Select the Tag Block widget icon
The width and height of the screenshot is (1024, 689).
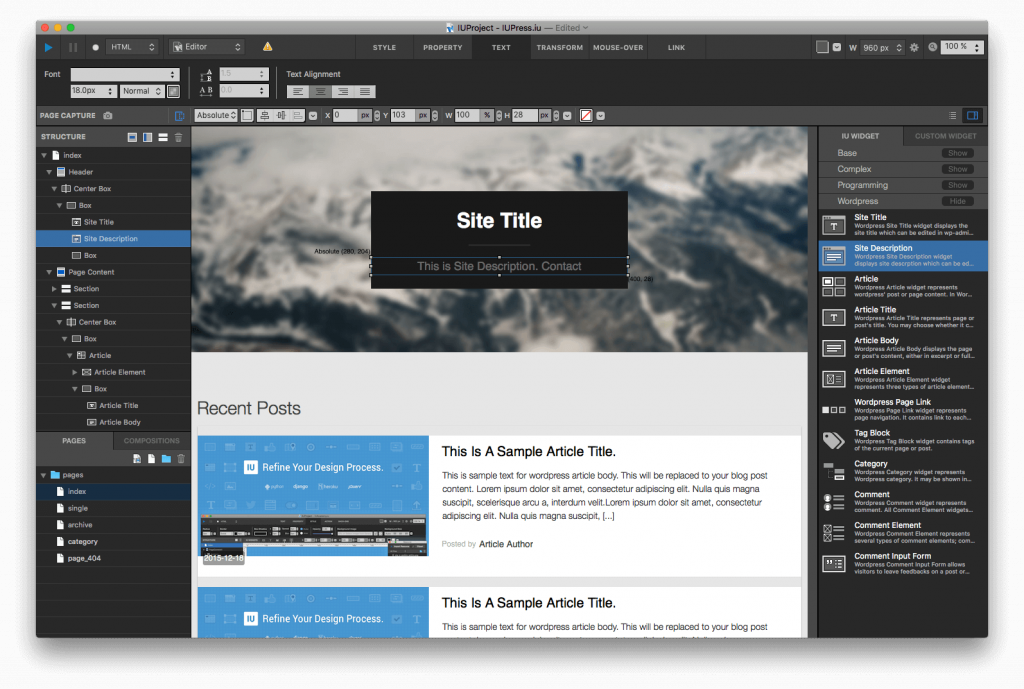pos(833,441)
